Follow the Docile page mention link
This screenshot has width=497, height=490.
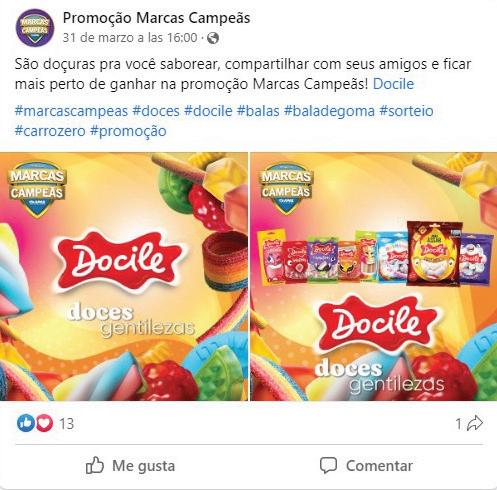(393, 84)
